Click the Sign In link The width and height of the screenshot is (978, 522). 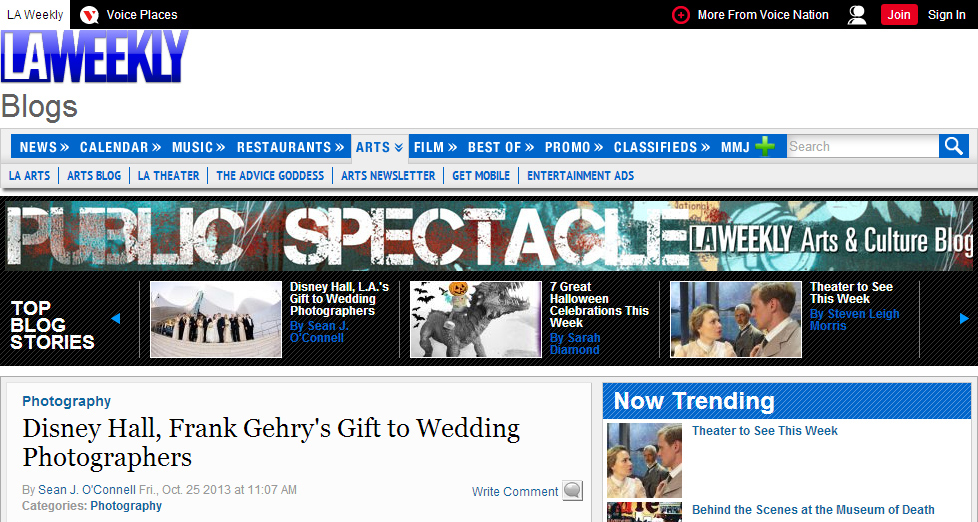click(946, 14)
